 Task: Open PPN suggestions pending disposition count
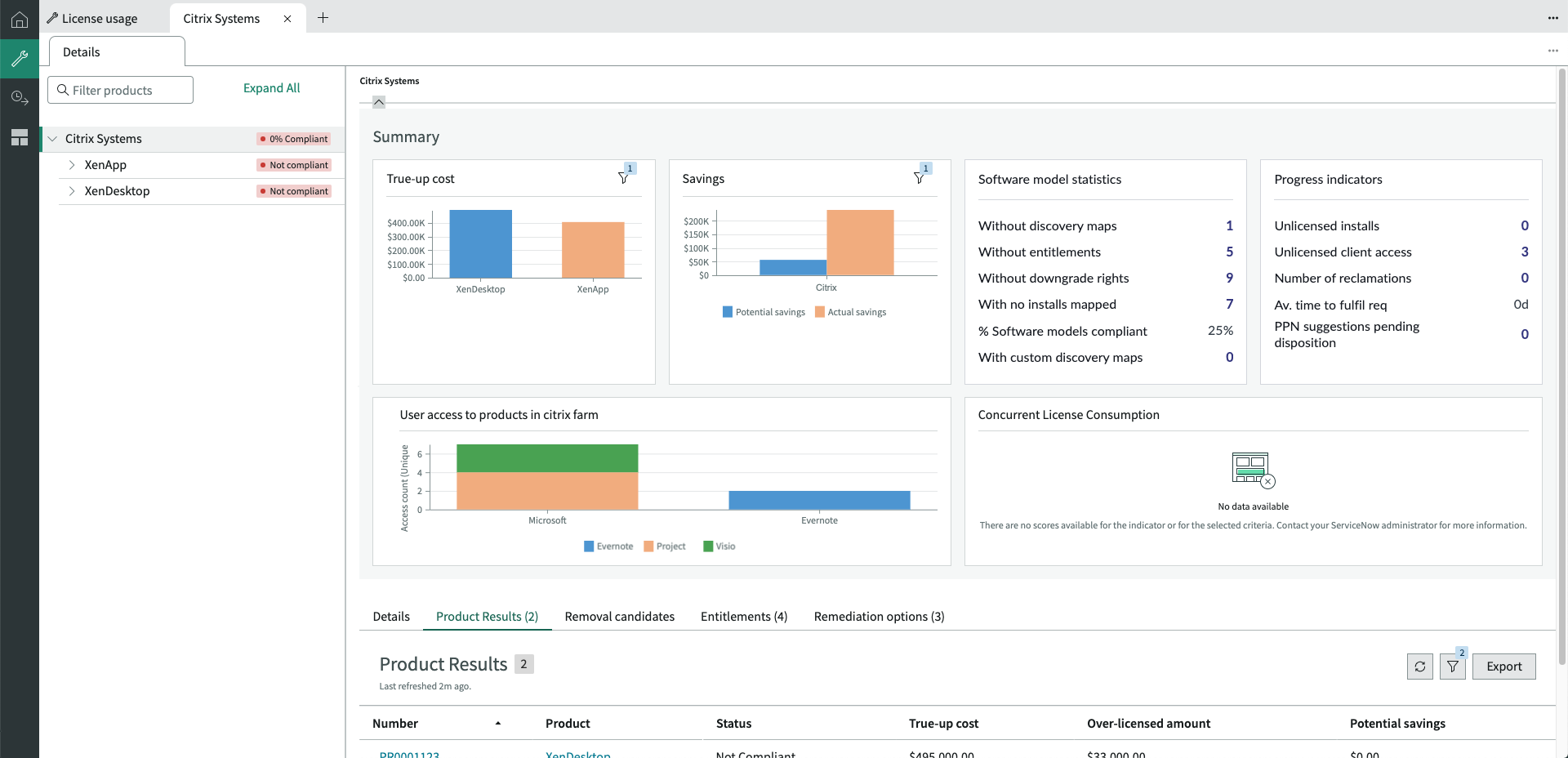[x=1525, y=334]
